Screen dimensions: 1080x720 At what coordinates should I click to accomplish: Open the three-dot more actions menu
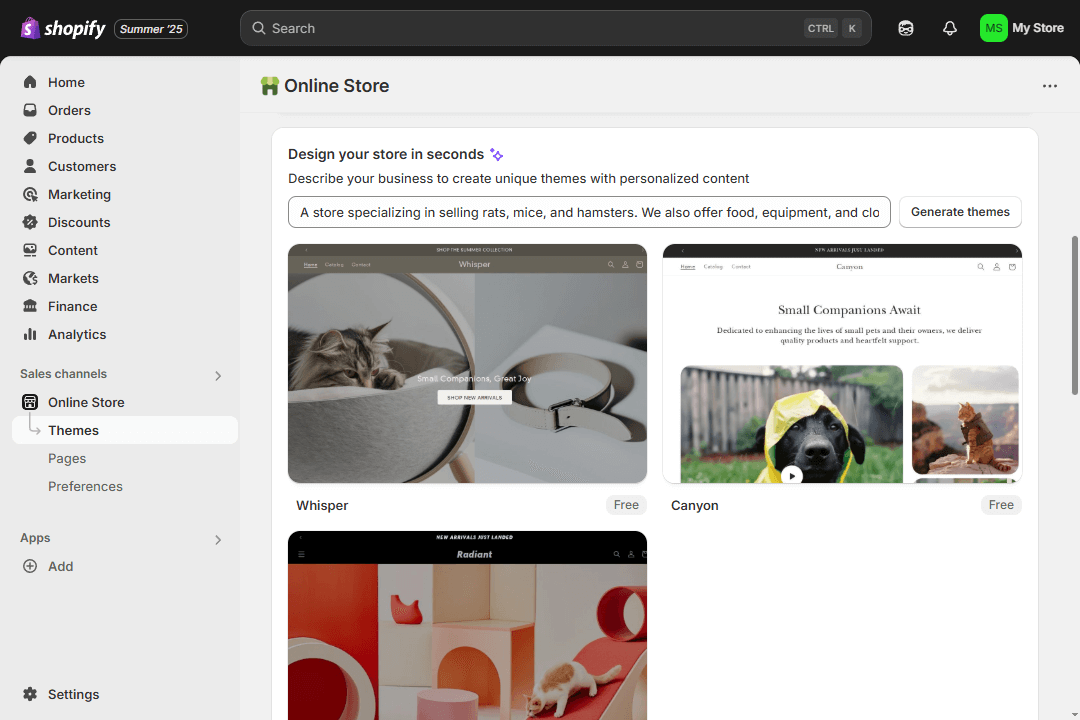pos(1049,86)
